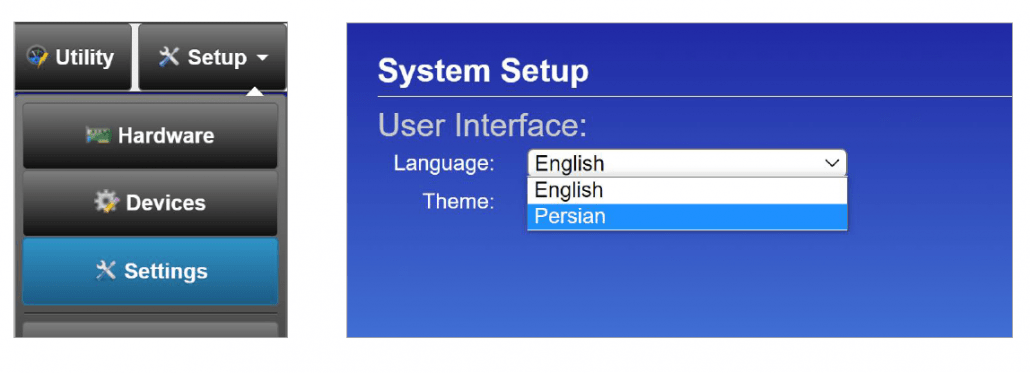Click the Theme label

tap(458, 201)
